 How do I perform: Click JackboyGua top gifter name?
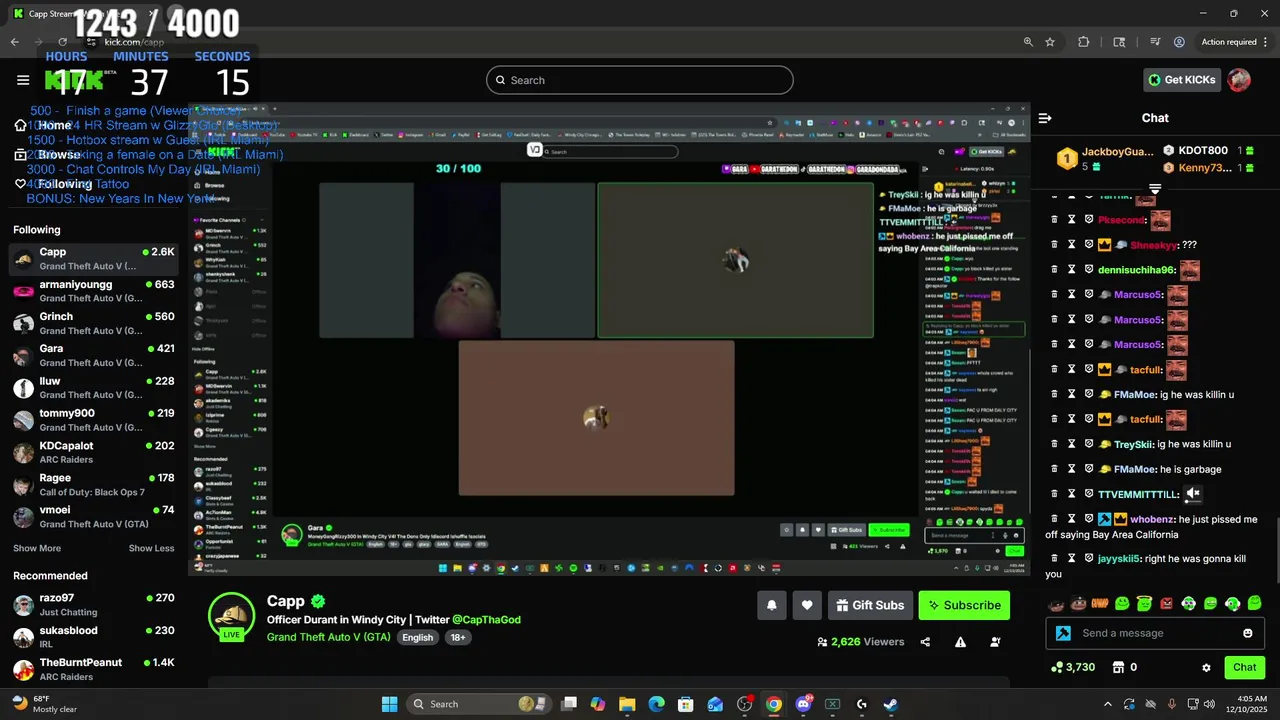pos(1117,151)
